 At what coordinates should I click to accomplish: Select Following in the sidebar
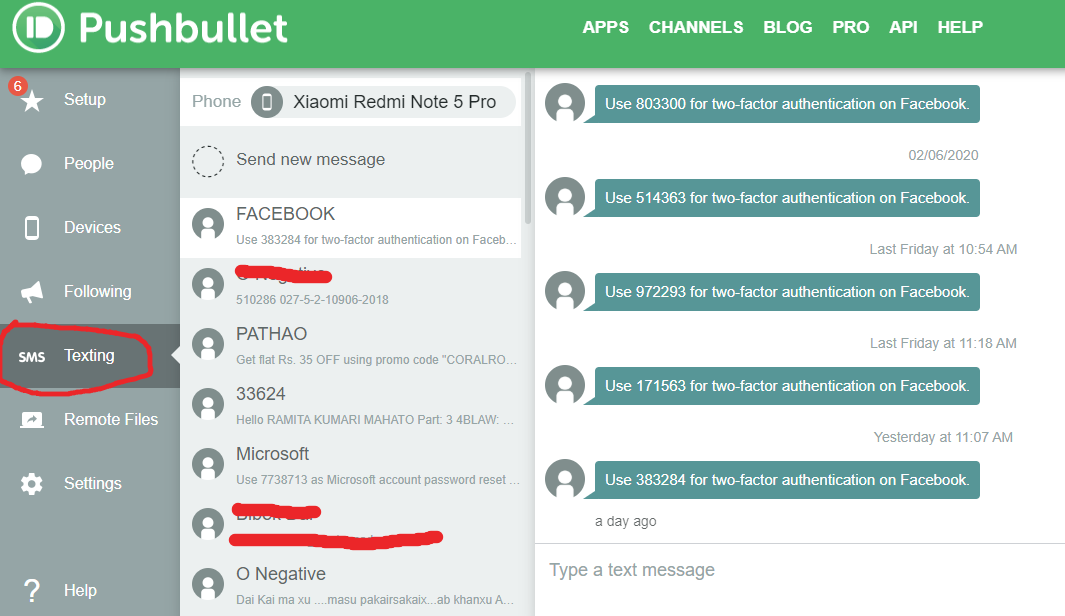coord(90,291)
